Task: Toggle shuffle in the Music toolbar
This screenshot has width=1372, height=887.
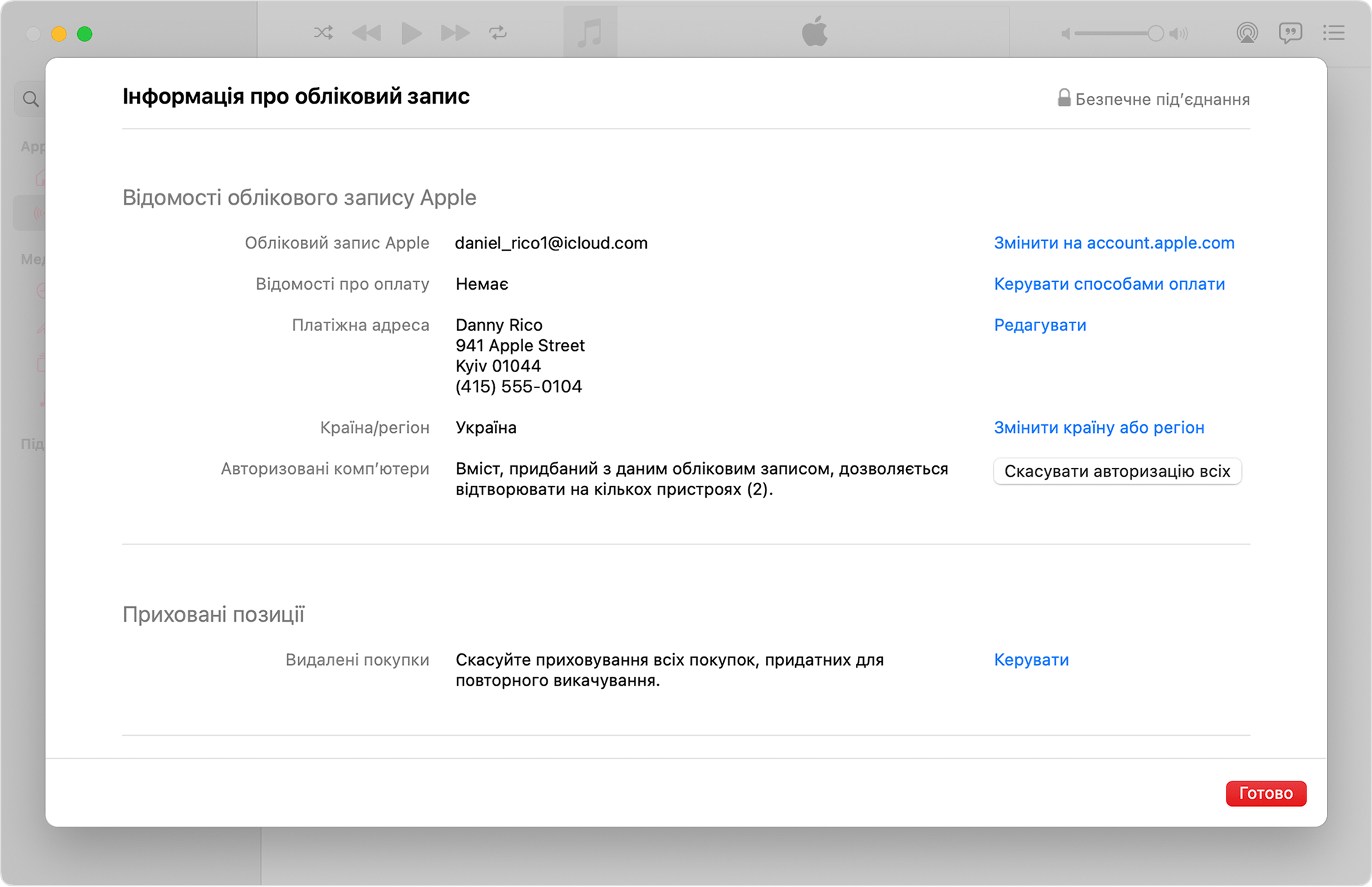Action: pos(323,33)
